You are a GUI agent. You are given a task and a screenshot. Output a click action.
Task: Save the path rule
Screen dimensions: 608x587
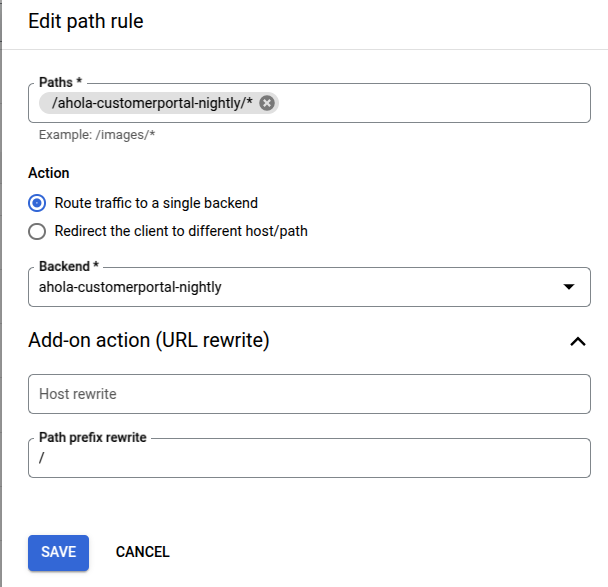[59, 553]
